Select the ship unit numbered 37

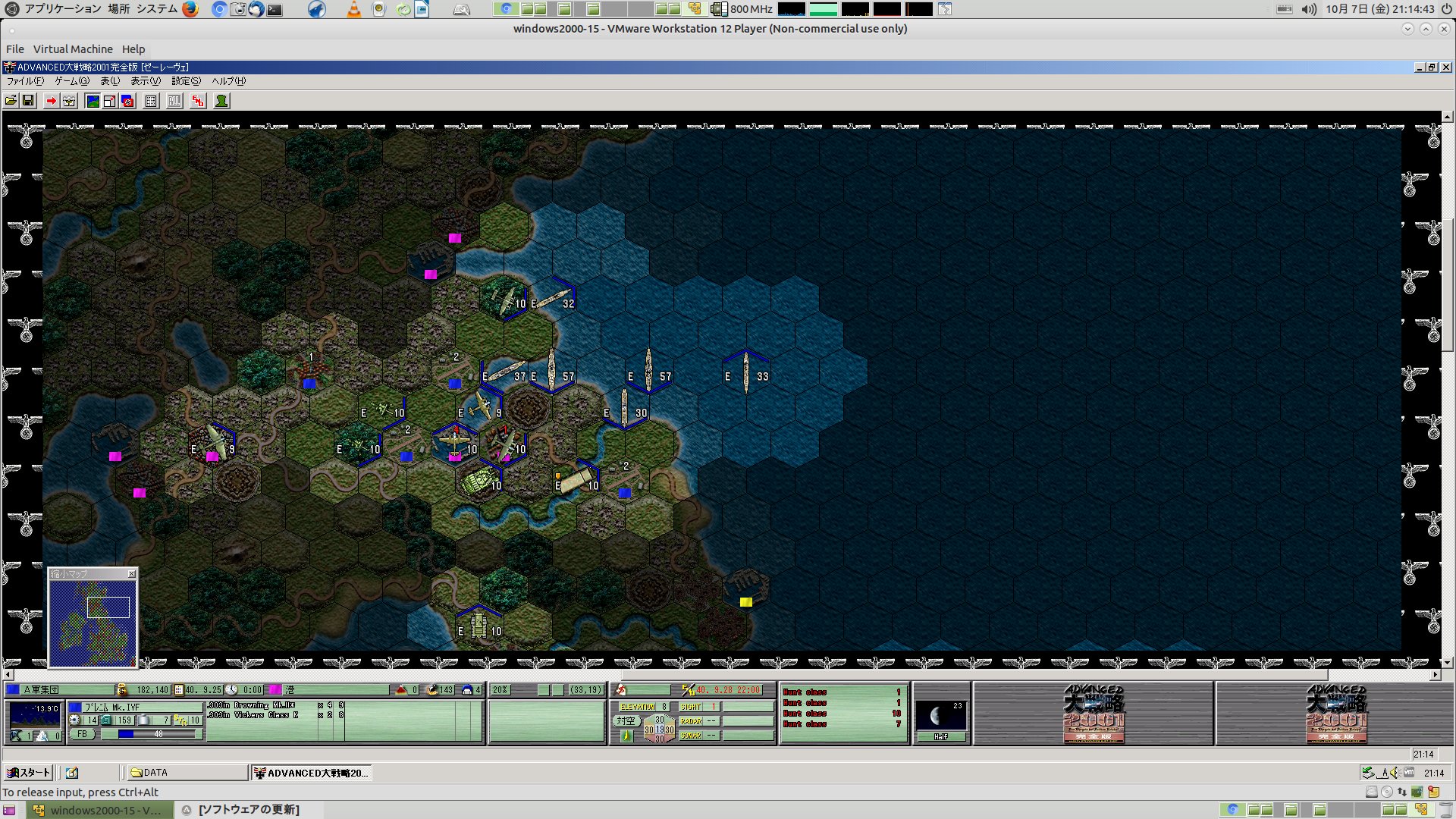click(x=504, y=373)
